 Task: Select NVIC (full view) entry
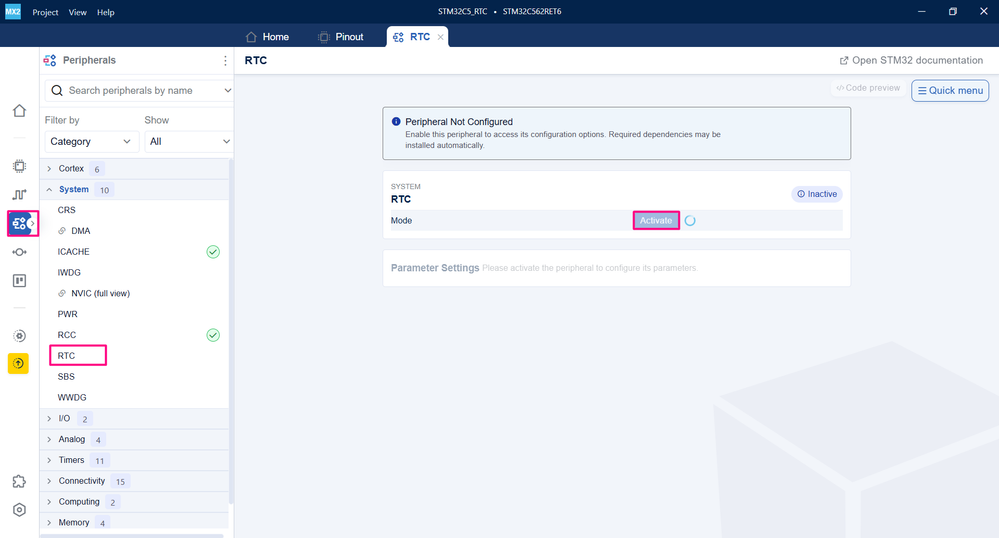pos(101,293)
